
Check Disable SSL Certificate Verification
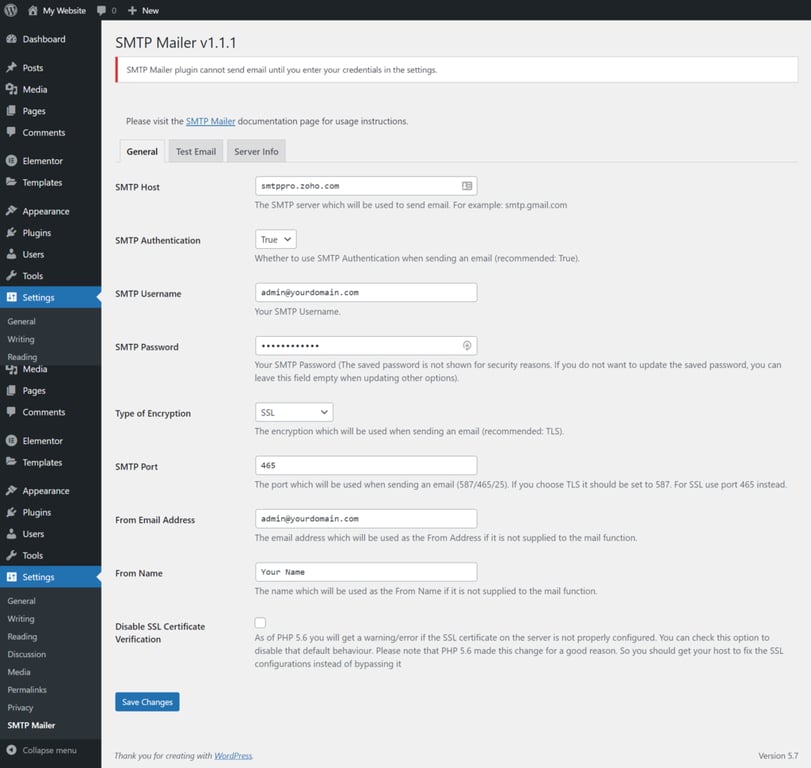click(260, 622)
